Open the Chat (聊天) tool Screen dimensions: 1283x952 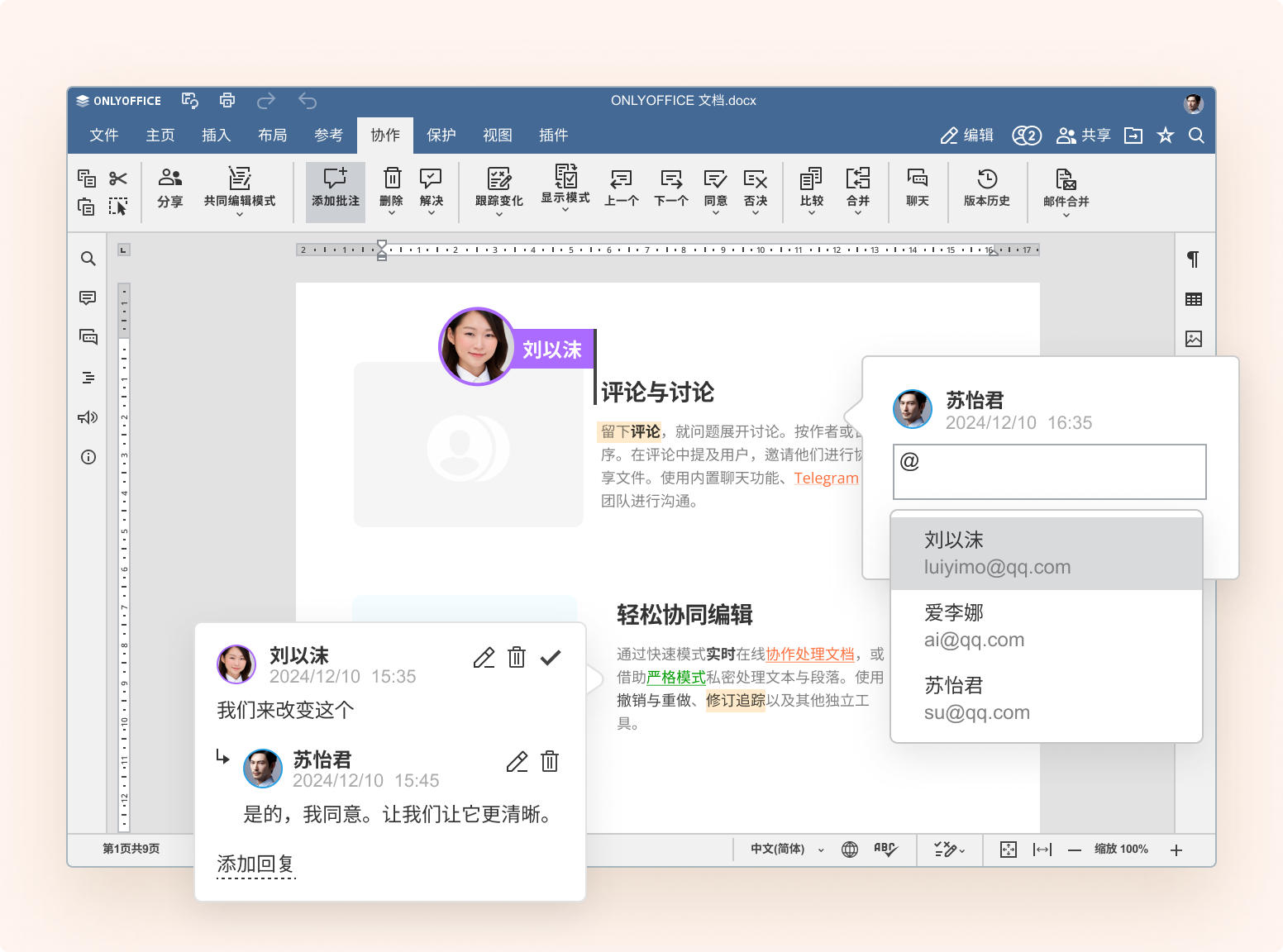click(x=917, y=188)
